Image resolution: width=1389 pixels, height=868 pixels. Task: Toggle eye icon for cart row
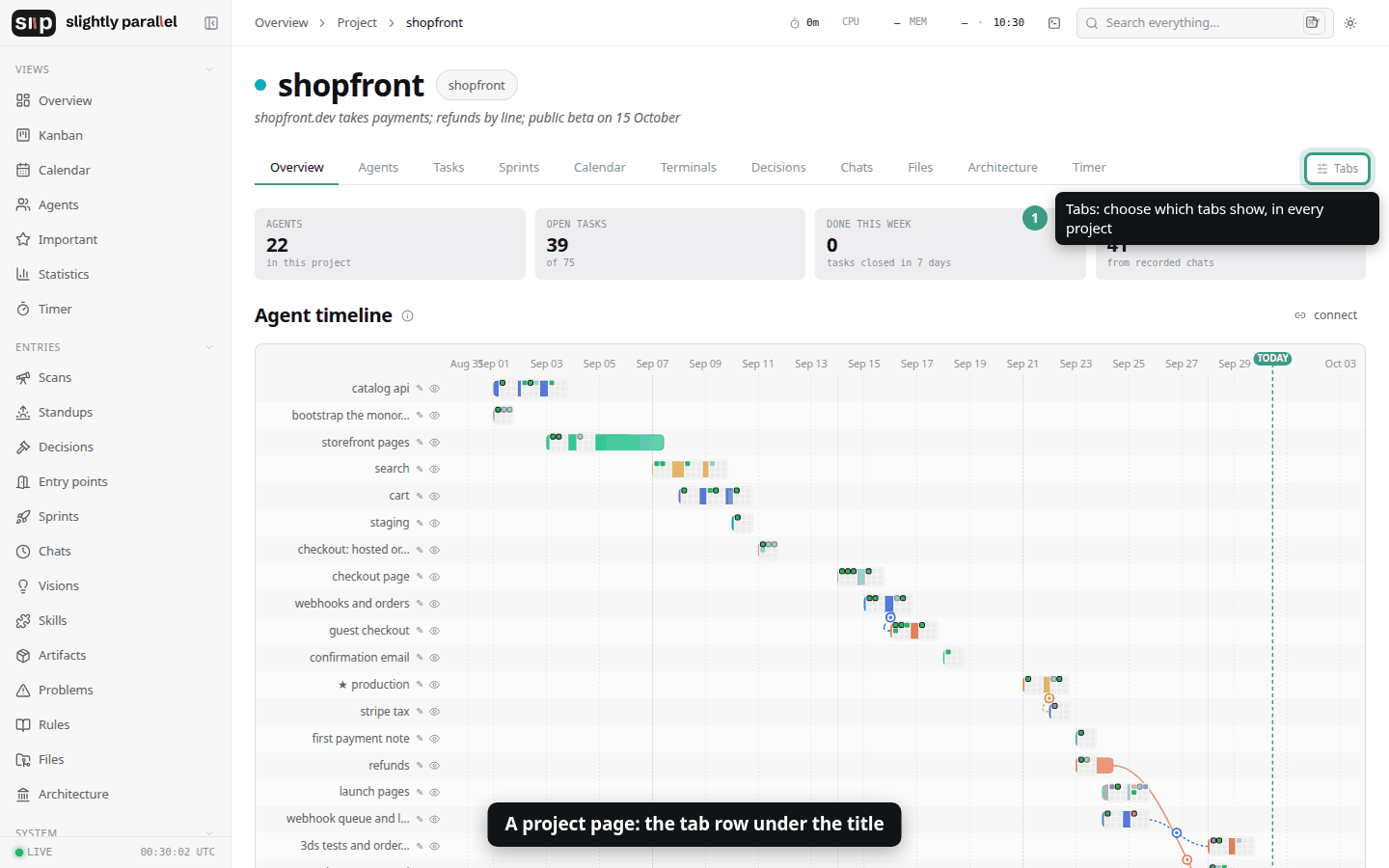(x=435, y=496)
